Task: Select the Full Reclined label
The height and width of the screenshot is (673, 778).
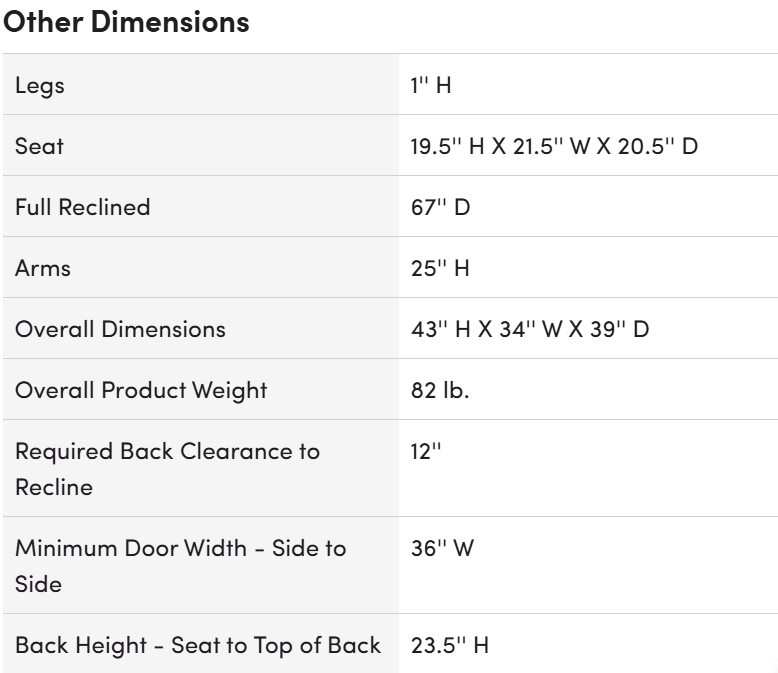Action: point(82,207)
